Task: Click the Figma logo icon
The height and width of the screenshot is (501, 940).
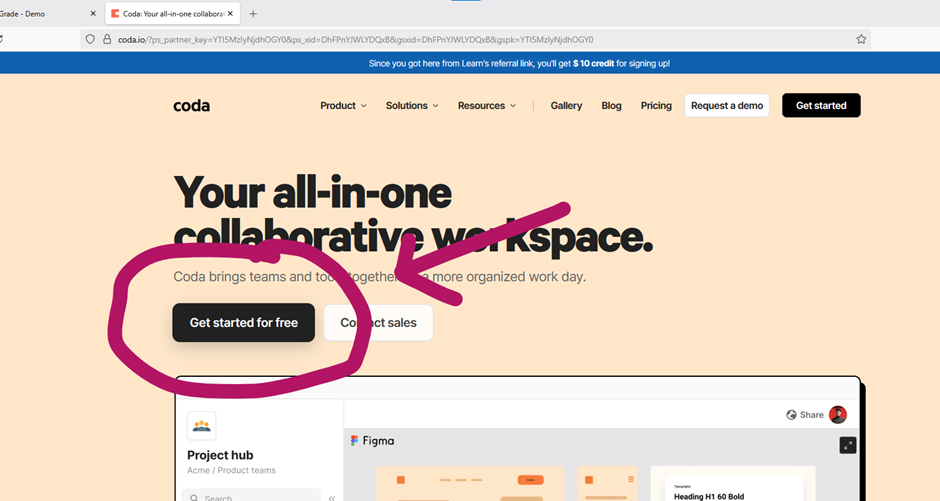Action: 354,440
